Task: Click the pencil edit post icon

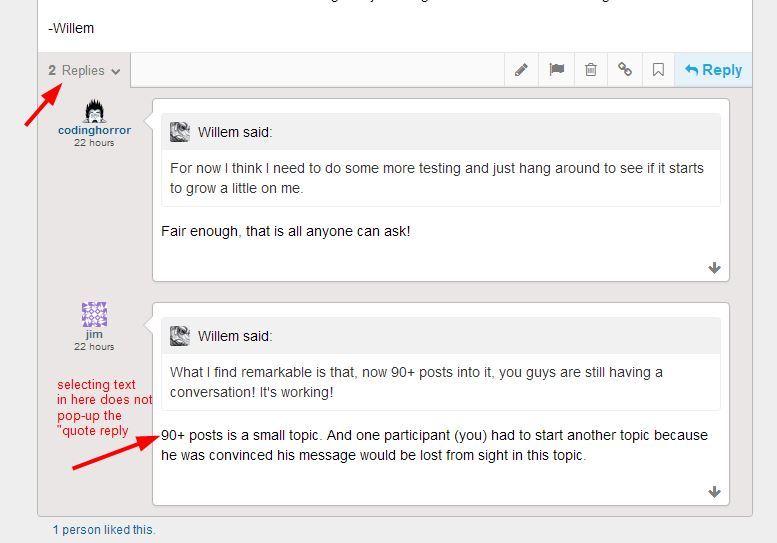Action: click(521, 70)
